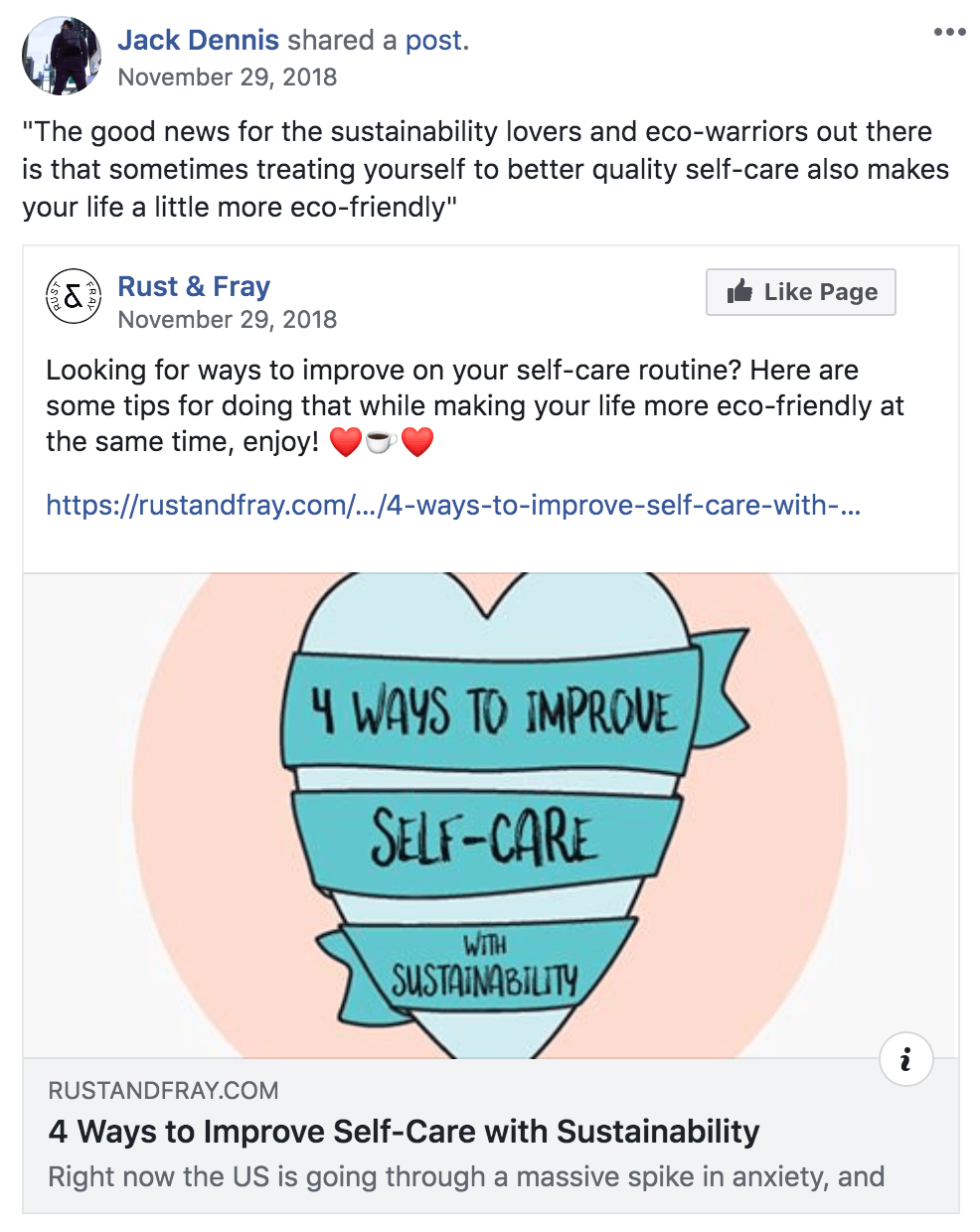
Task: Click Jack's quoted text about eco-warriors
Action: click(x=485, y=169)
